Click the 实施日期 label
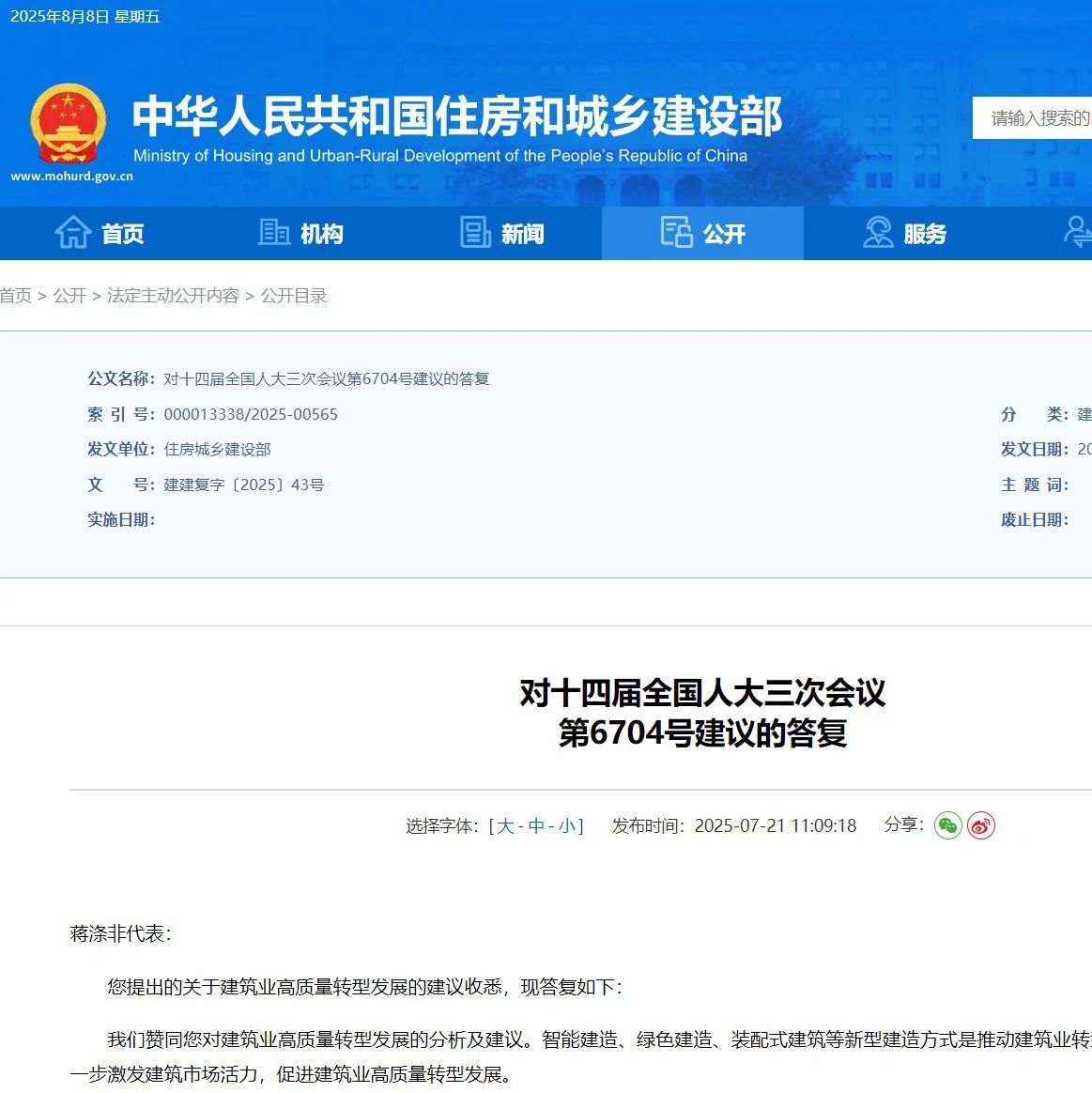The image size is (1092, 1093). click(x=120, y=520)
